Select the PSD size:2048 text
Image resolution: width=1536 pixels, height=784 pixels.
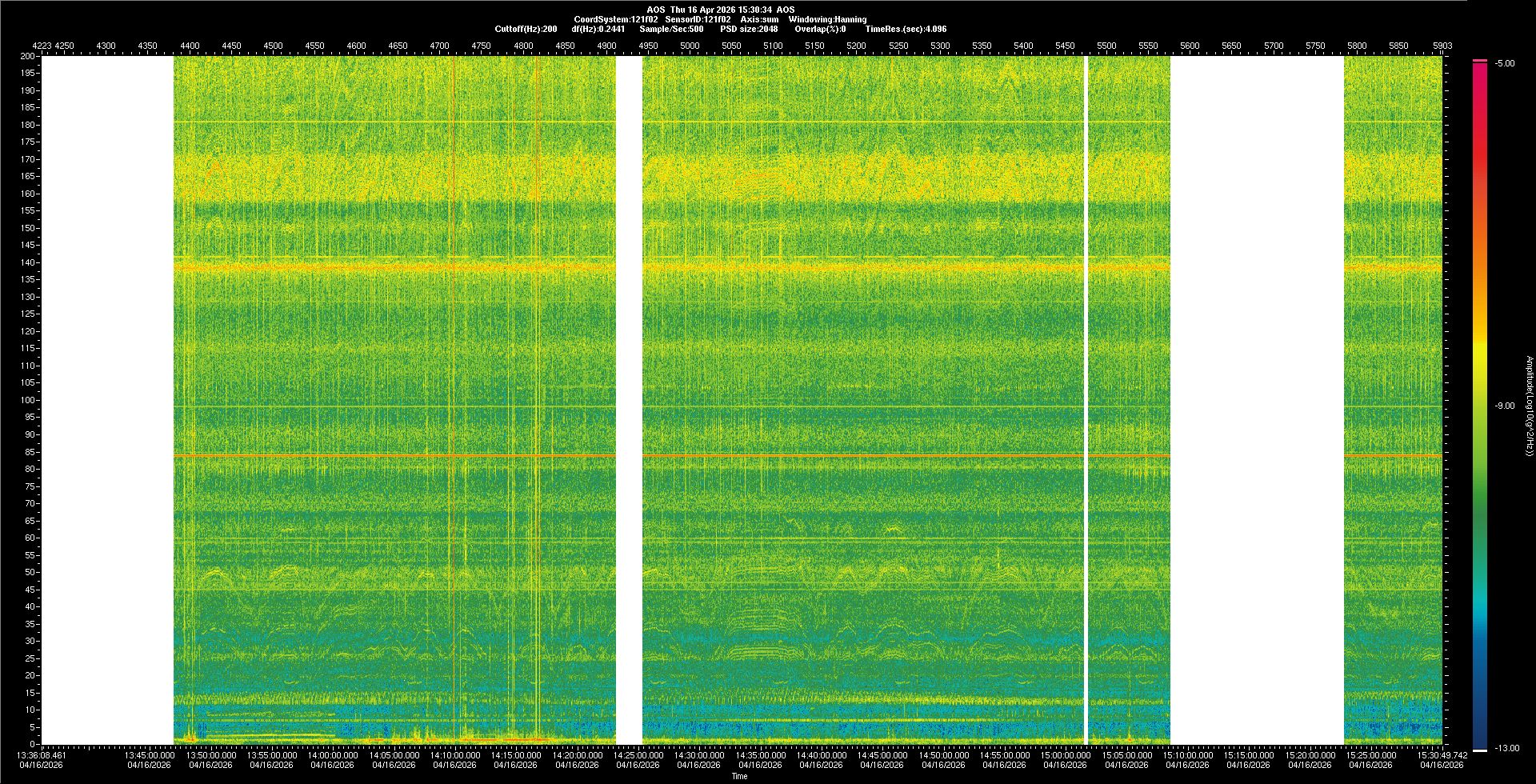[x=749, y=29]
